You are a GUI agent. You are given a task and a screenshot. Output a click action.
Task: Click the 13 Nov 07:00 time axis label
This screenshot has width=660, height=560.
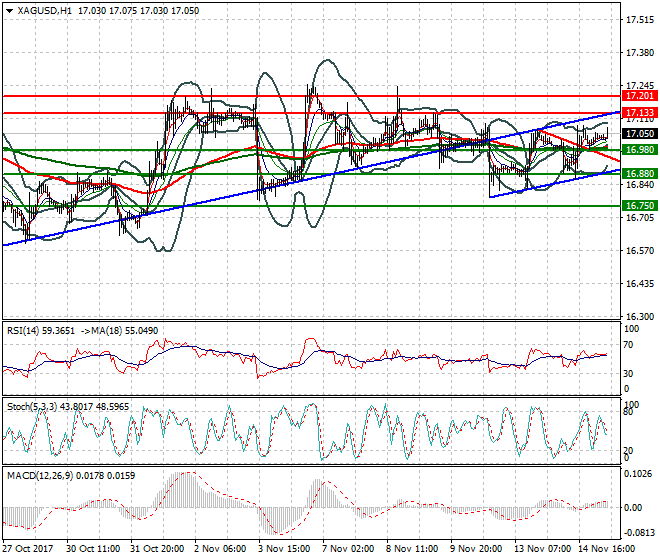click(x=542, y=549)
